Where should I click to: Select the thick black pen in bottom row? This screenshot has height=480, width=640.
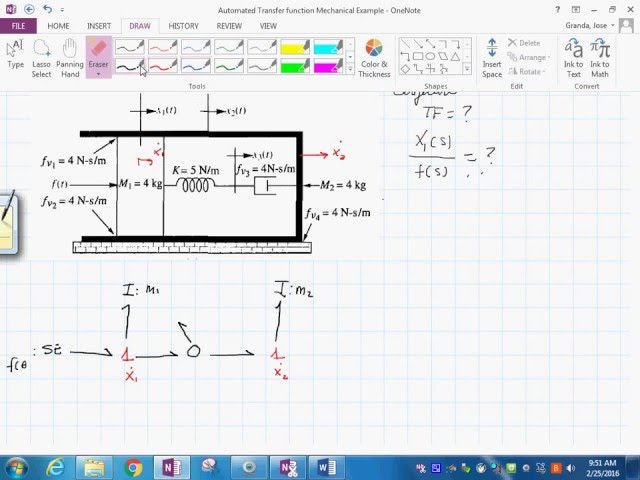point(129,66)
